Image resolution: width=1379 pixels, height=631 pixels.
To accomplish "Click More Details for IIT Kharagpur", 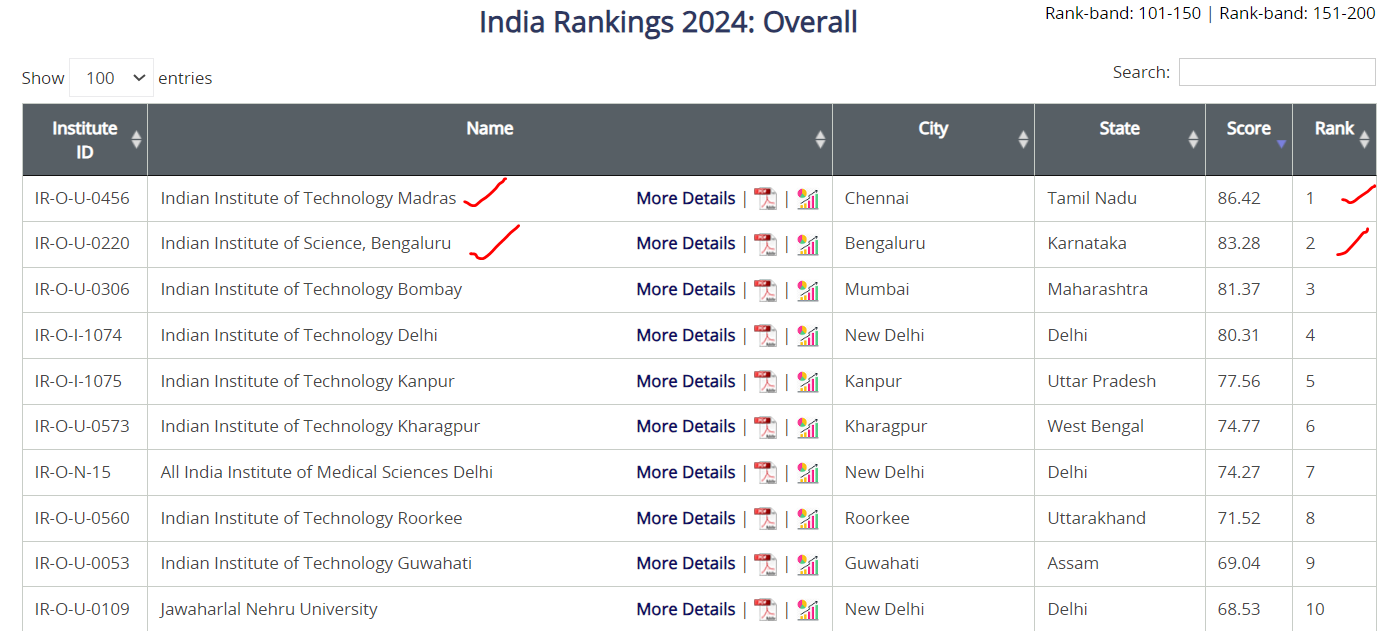I will (686, 426).
